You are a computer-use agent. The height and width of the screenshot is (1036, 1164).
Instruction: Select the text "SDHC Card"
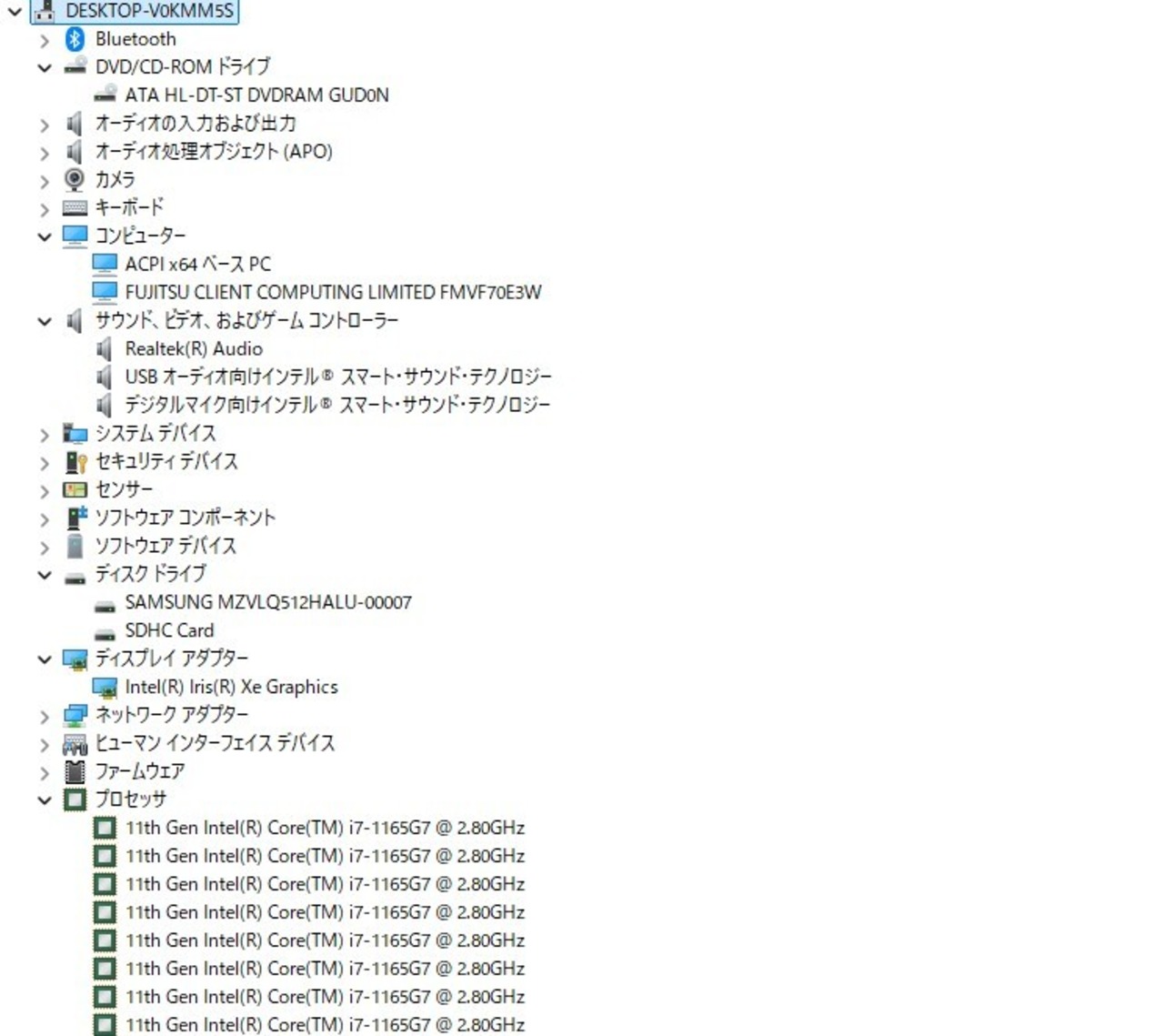coord(169,630)
